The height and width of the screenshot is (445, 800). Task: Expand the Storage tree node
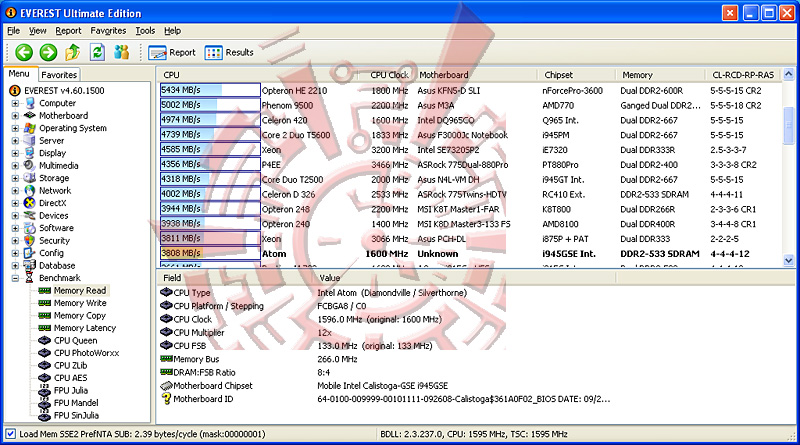[x=15, y=178]
